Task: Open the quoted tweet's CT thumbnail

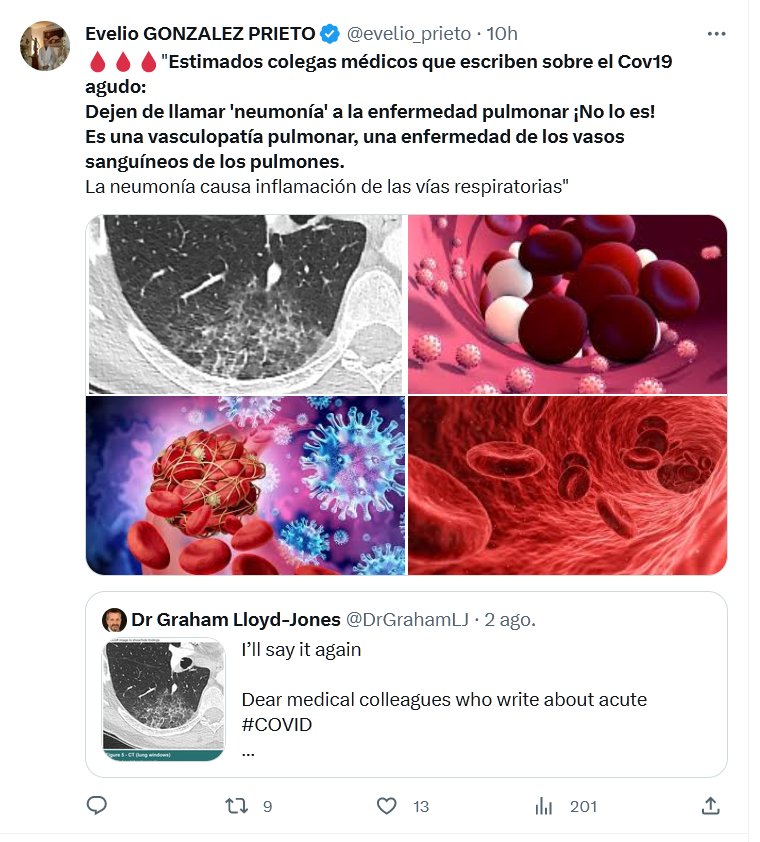Action: (164, 700)
